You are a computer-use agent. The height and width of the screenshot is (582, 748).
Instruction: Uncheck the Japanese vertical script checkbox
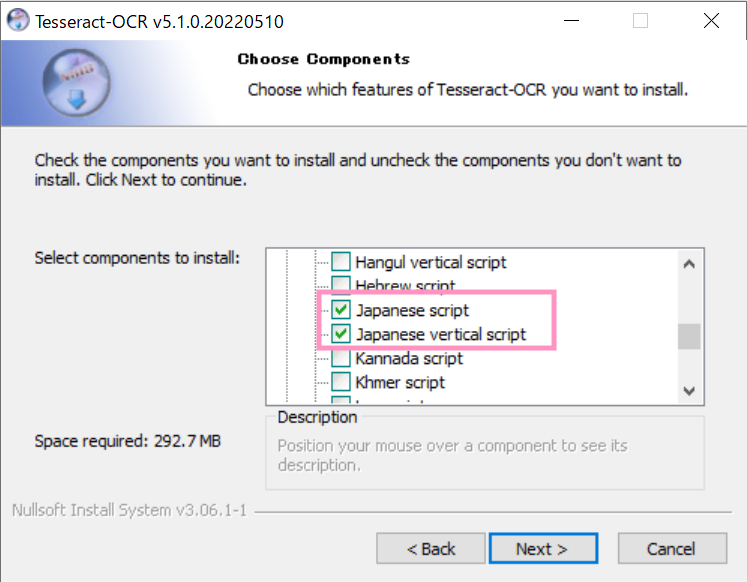pyautogui.click(x=341, y=334)
